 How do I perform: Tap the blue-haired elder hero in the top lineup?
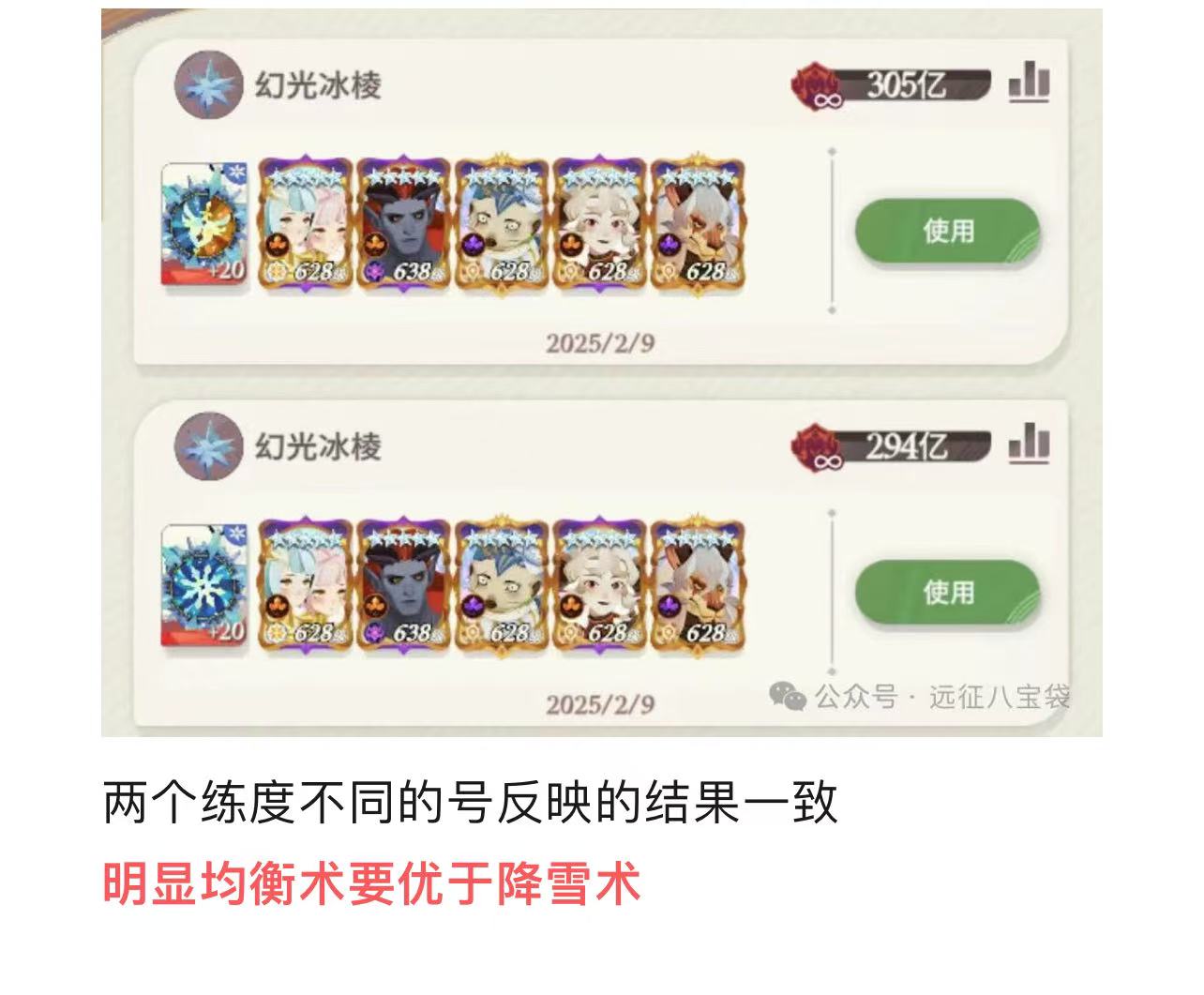point(502,225)
